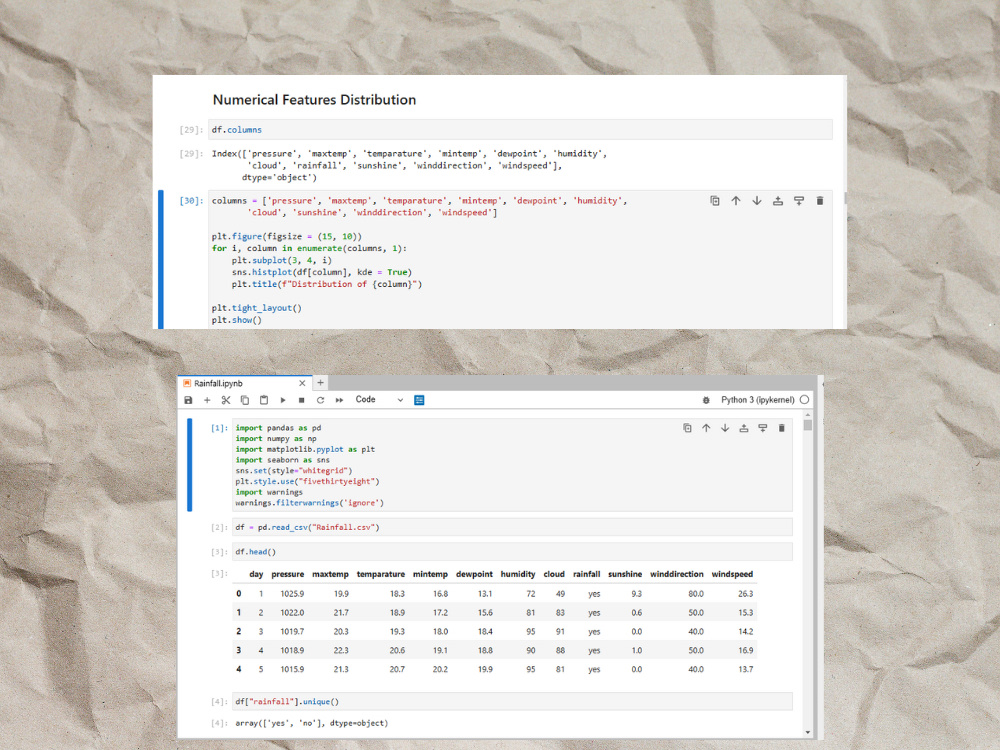
Task: Click the 'Numerical Features Distribution' heading
Action: 314,99
